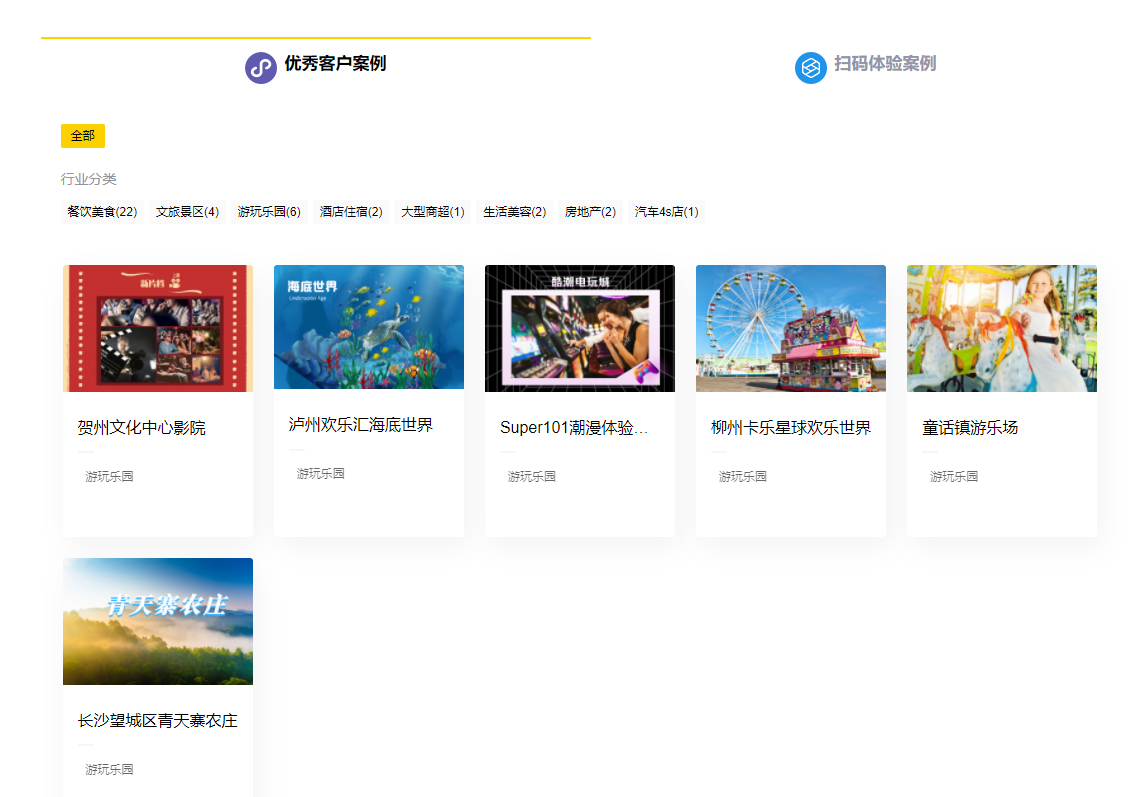1135x797 pixels.
Task: Open the 童话镇游乐场 carousel thumbnail
Action: pyautogui.click(x=1001, y=327)
